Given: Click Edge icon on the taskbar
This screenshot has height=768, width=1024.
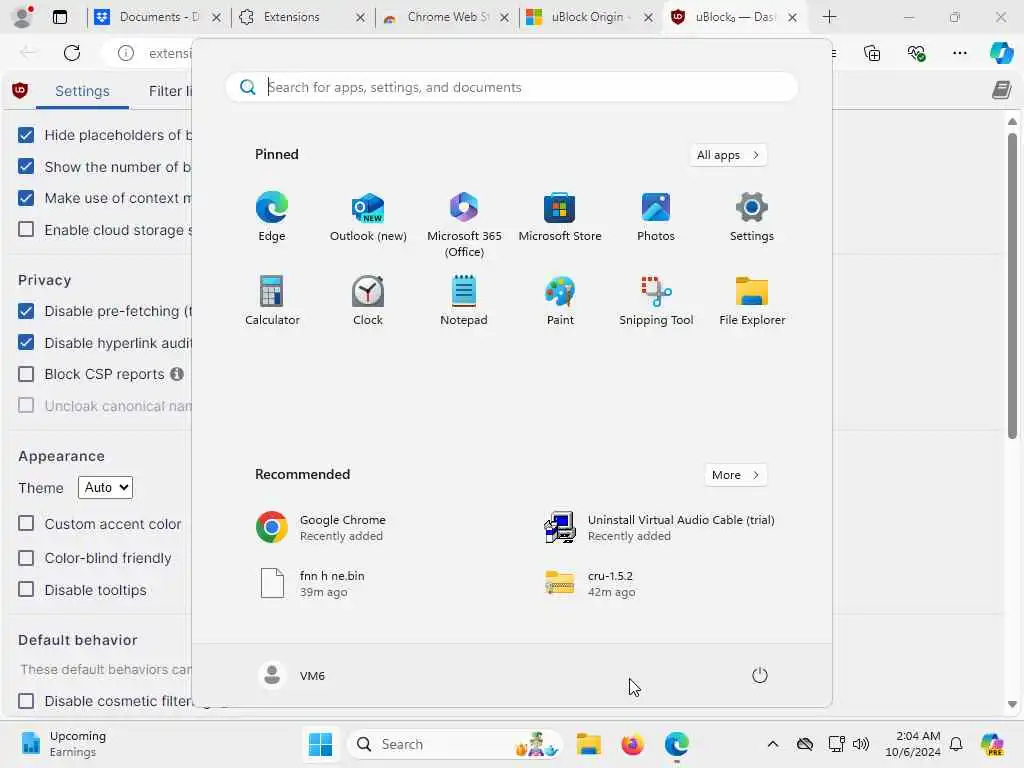Looking at the screenshot, I should 677,744.
